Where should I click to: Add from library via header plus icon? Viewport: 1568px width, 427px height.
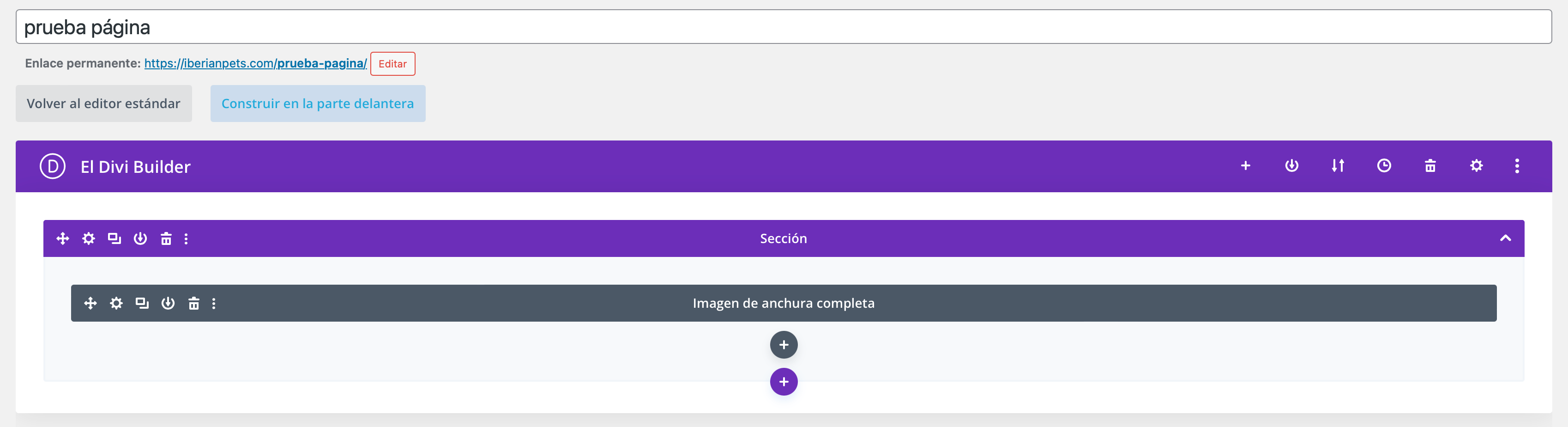click(x=1245, y=166)
